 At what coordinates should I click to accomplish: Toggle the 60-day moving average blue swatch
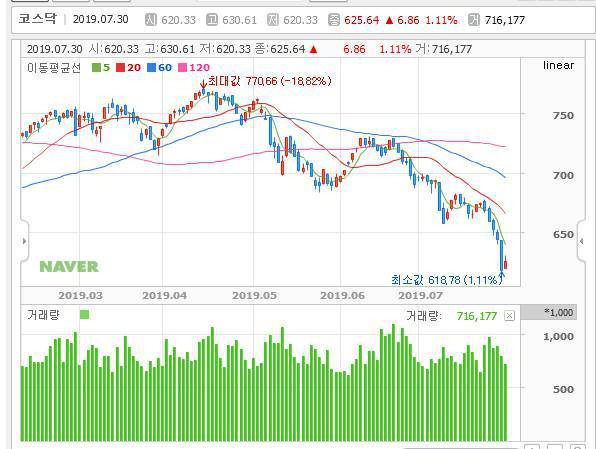click(x=151, y=68)
